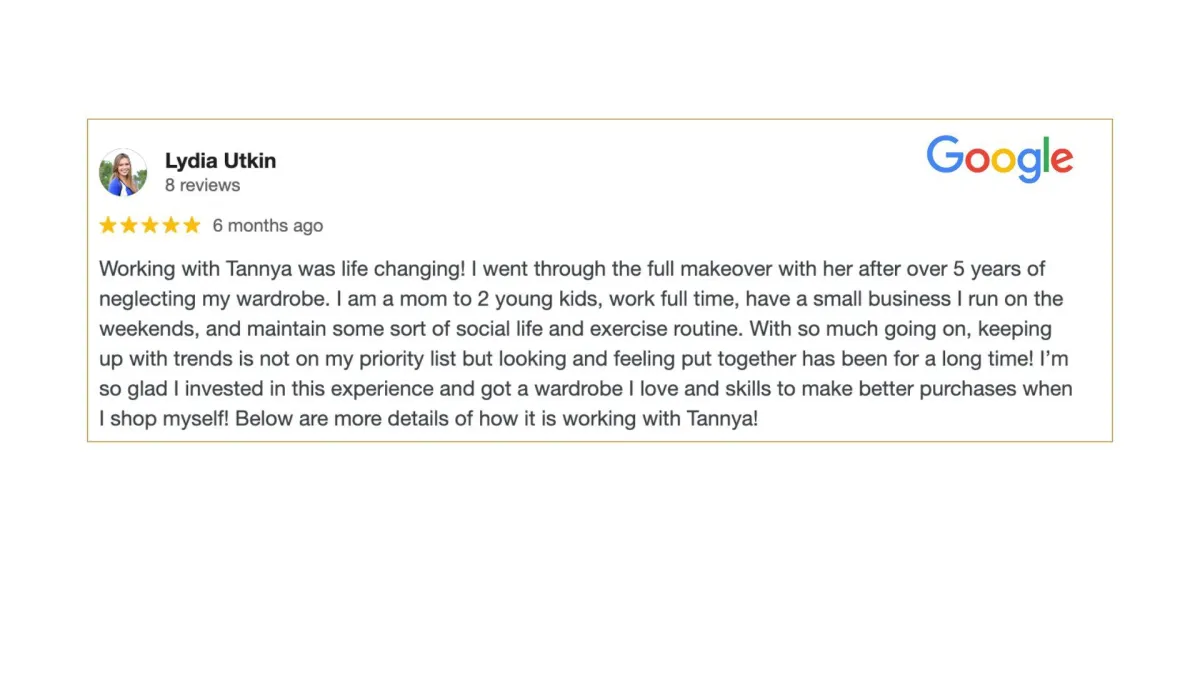The image size is (1200, 675).
Task: Open the Lydia Utkin reviewer name
Action: tap(220, 161)
